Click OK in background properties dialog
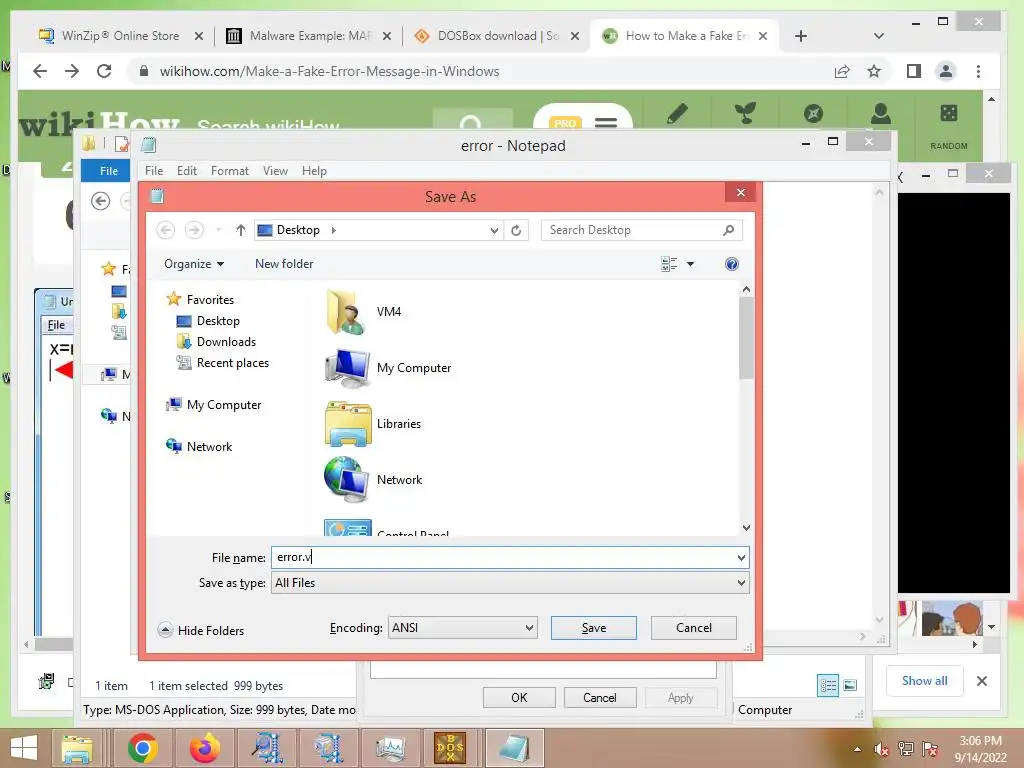This screenshot has width=1024, height=768. (x=519, y=697)
